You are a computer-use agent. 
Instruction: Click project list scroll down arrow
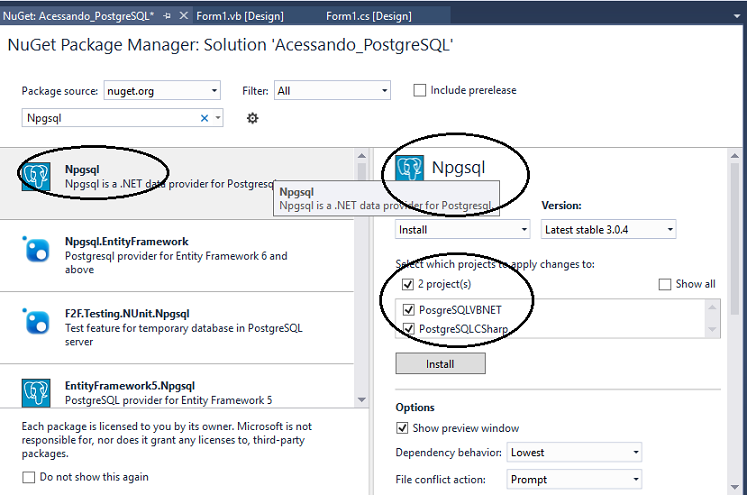click(x=712, y=329)
